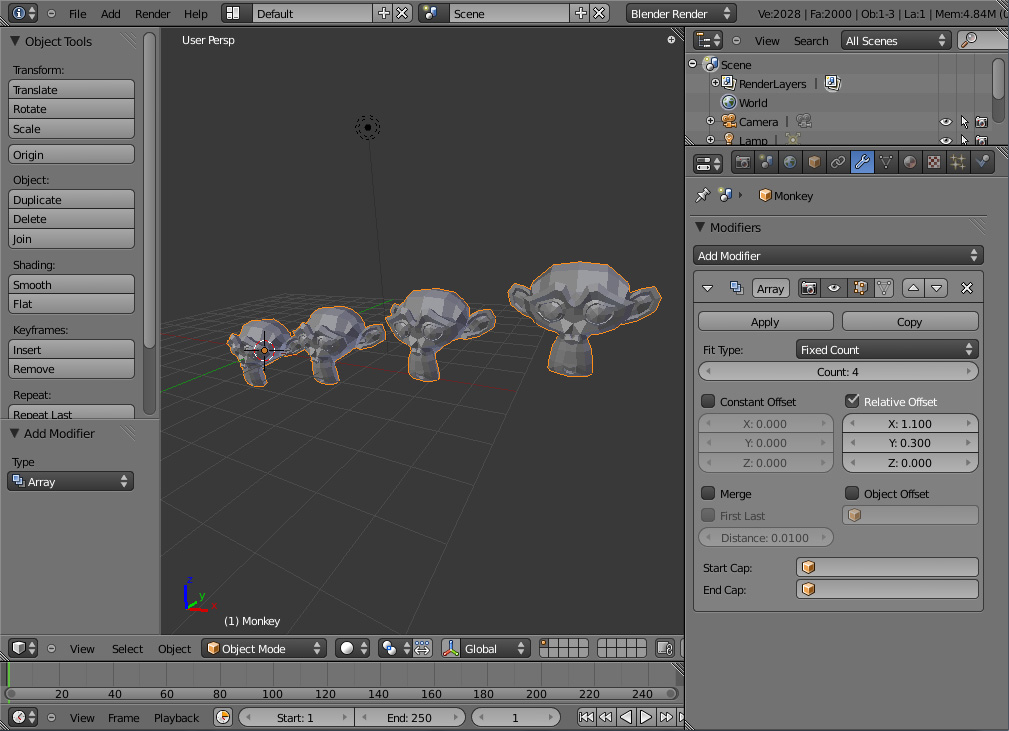Toggle Array modifier viewport visibility eye

(x=833, y=288)
